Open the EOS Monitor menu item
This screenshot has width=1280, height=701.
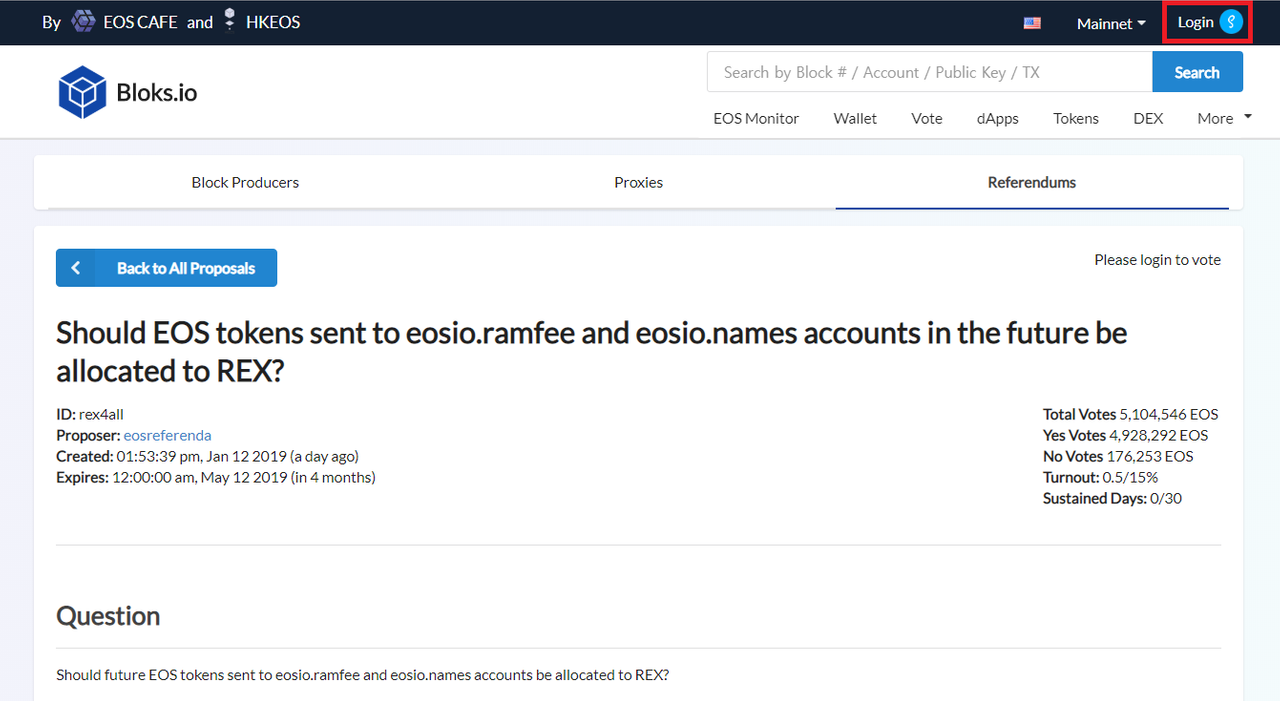756,118
